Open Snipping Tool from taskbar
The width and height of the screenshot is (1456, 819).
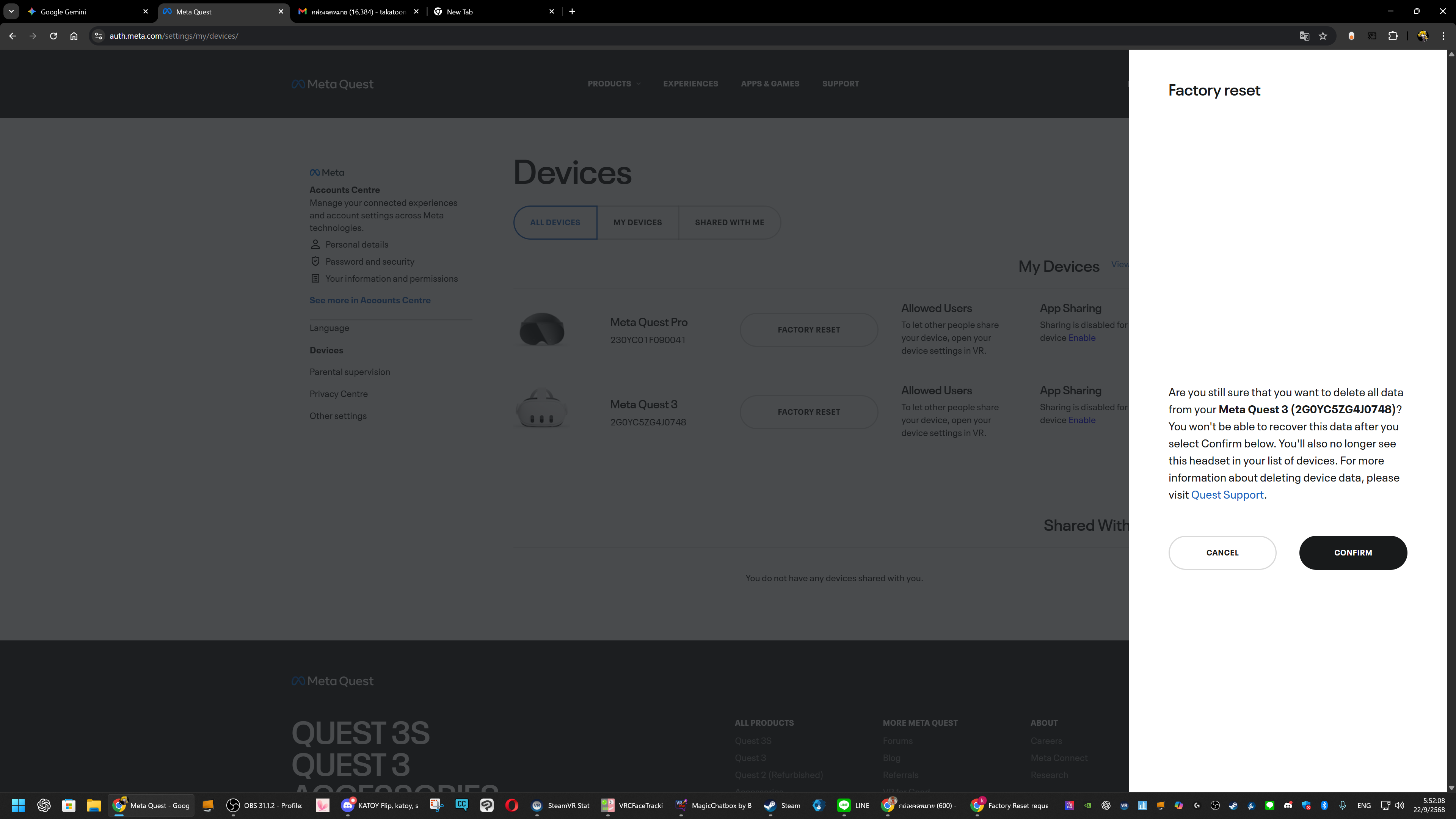[x=436, y=805]
